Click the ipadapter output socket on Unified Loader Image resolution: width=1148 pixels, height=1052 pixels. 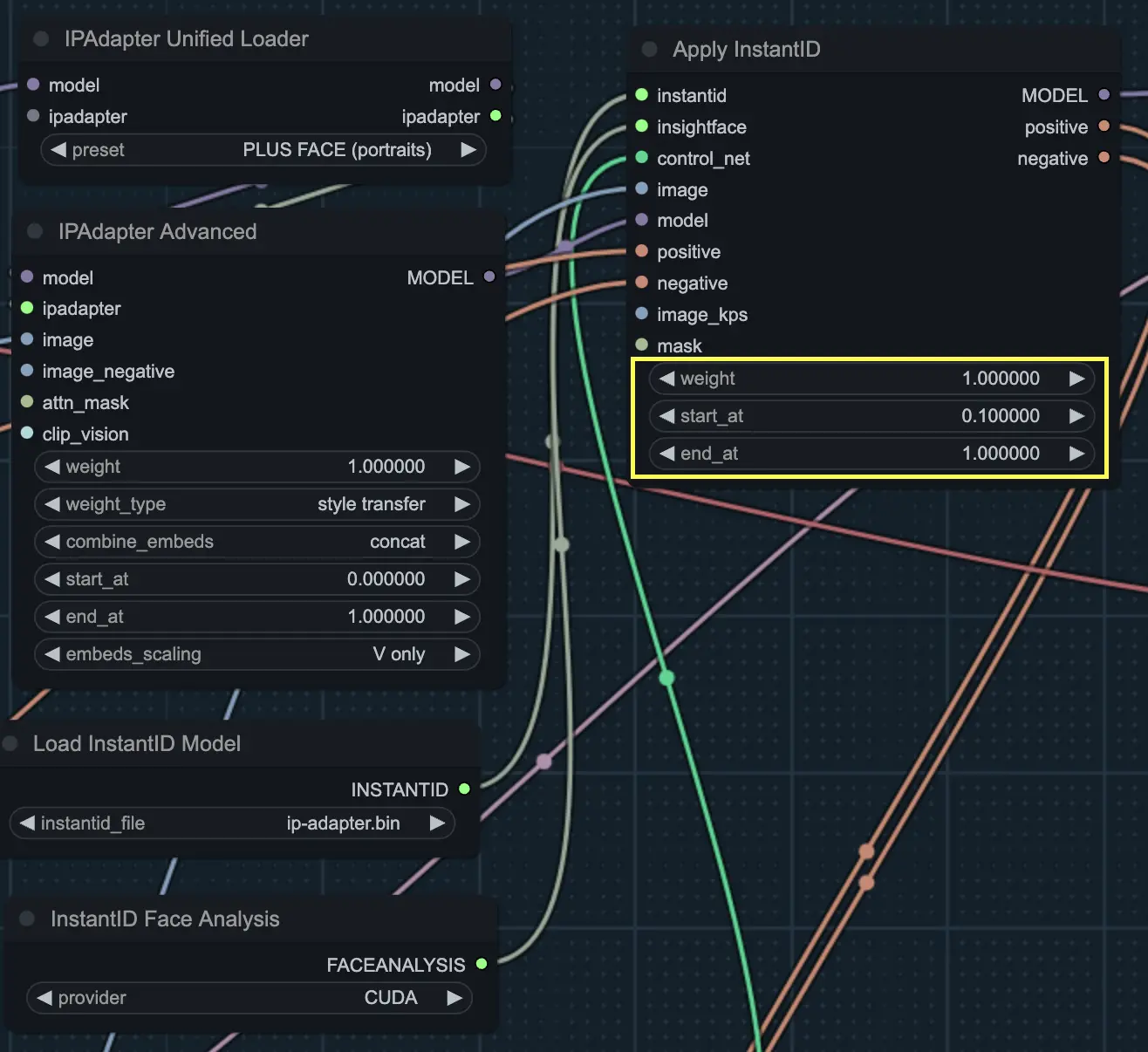(495, 116)
